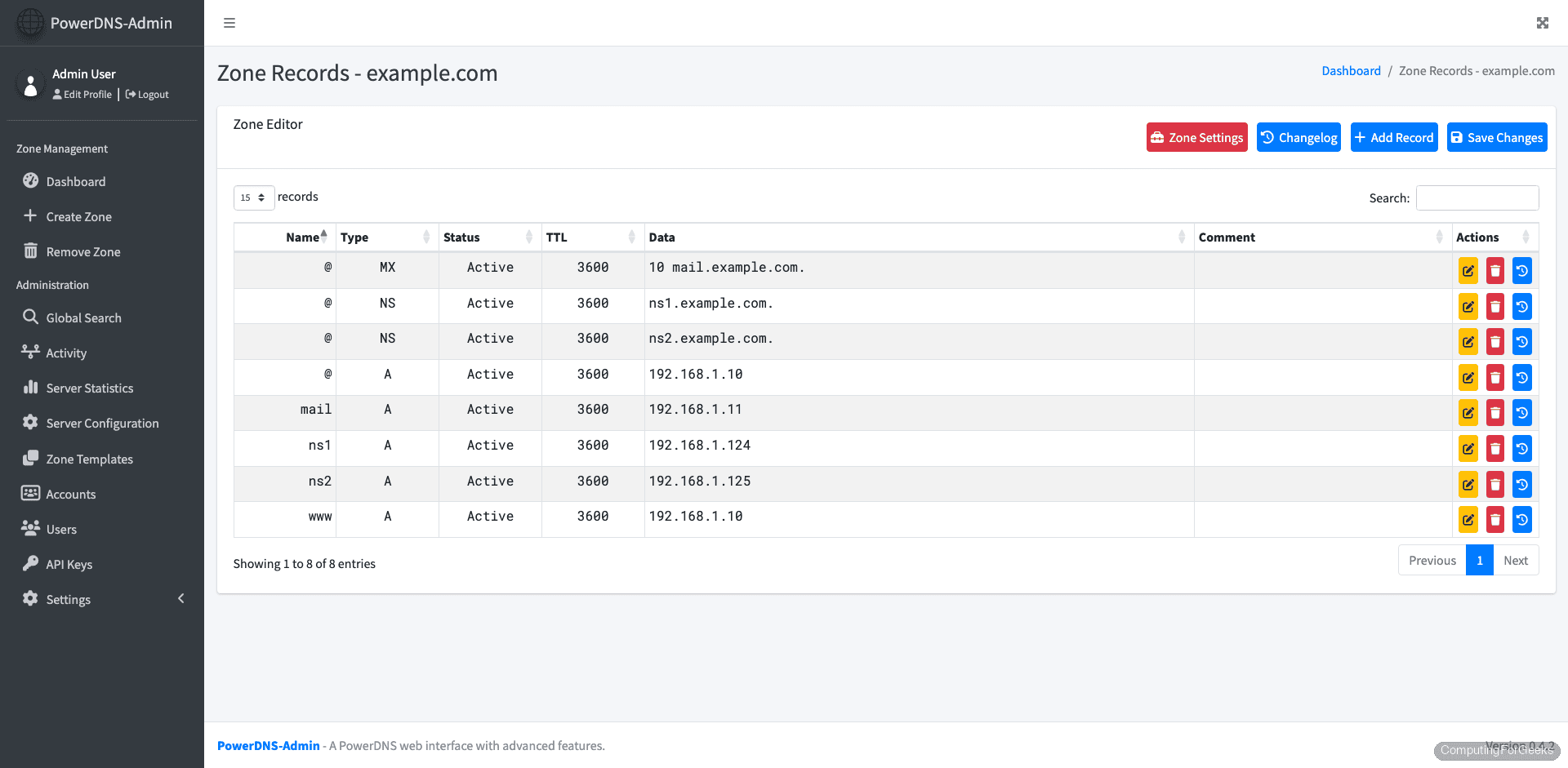The image size is (1568, 768).
Task: Save zone changes with Save Changes button
Action: coord(1497,137)
